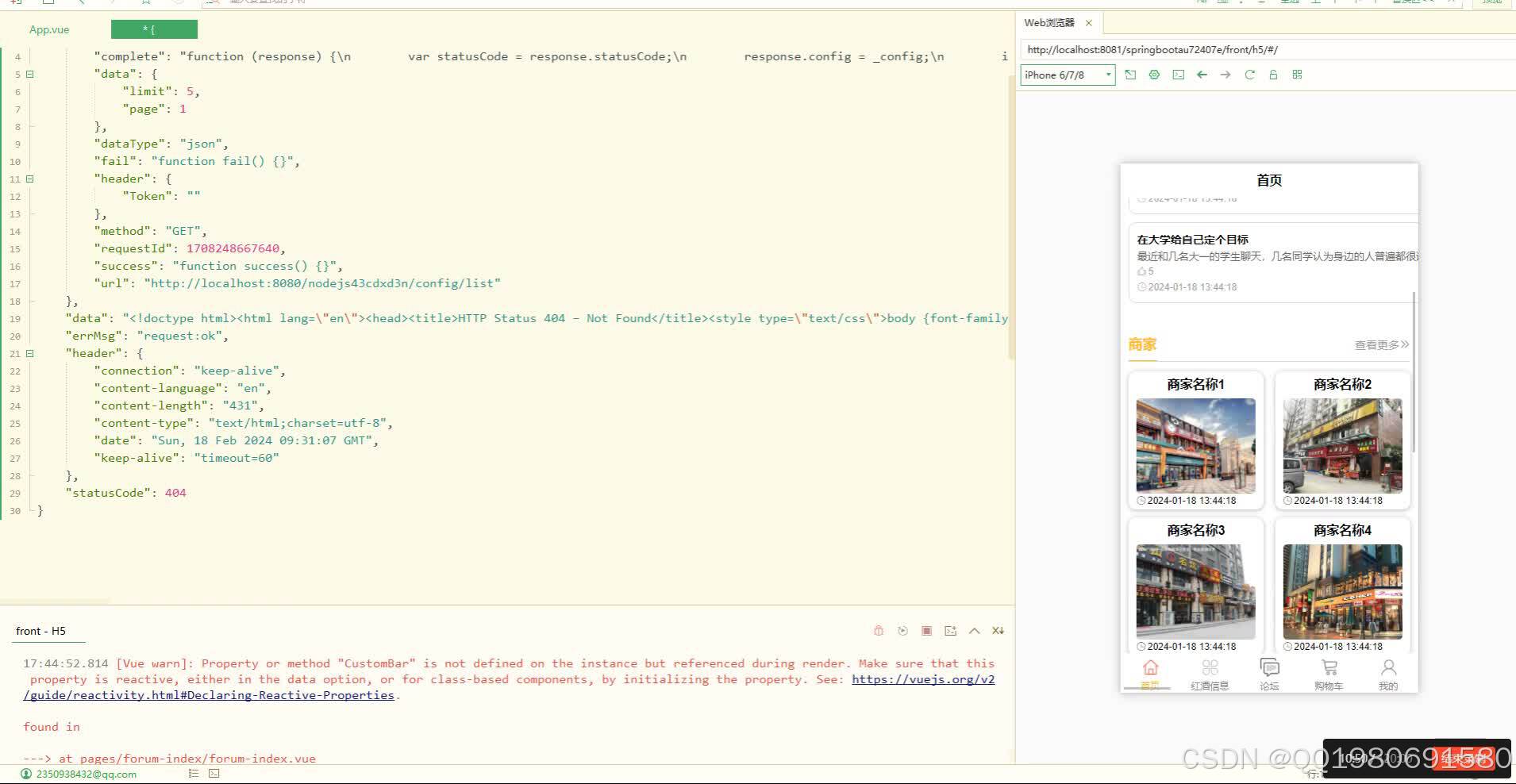Collapse the "data" object fold at line 5
Viewport: 1516px width, 784px height.
pos(30,74)
